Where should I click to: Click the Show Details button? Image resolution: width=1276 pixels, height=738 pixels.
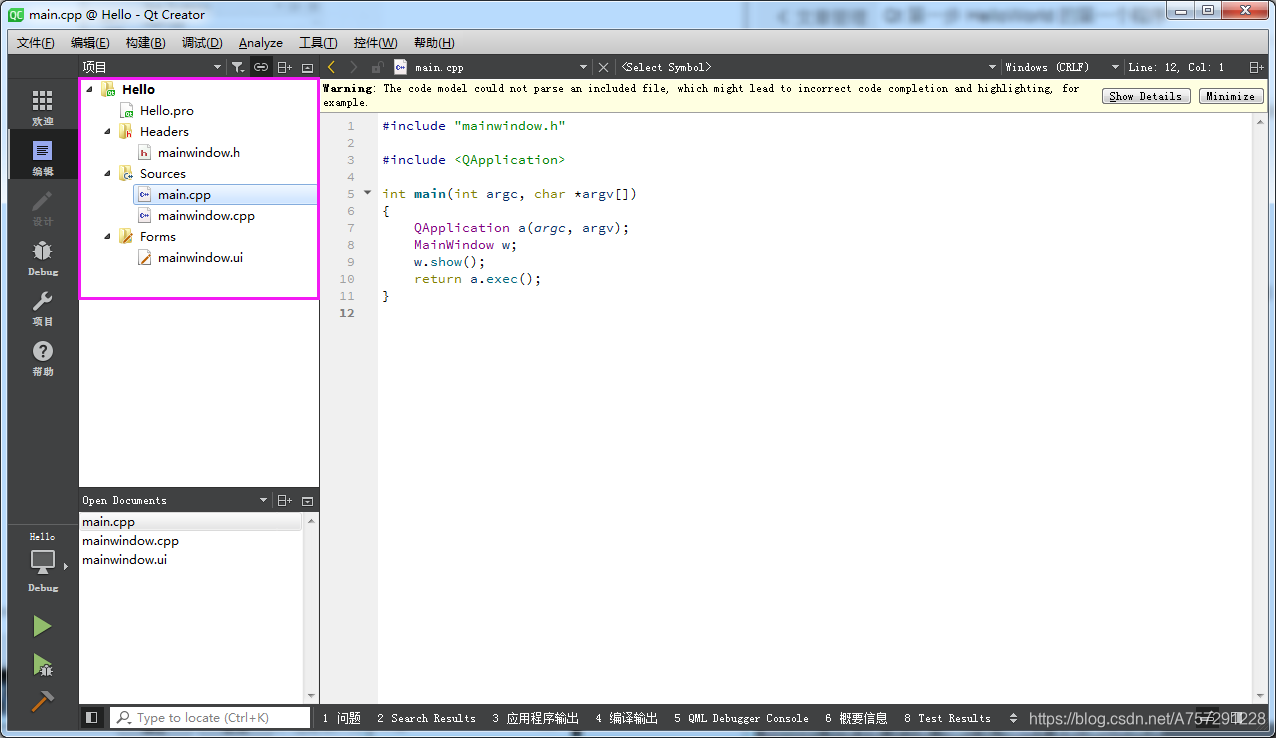pyautogui.click(x=1146, y=96)
